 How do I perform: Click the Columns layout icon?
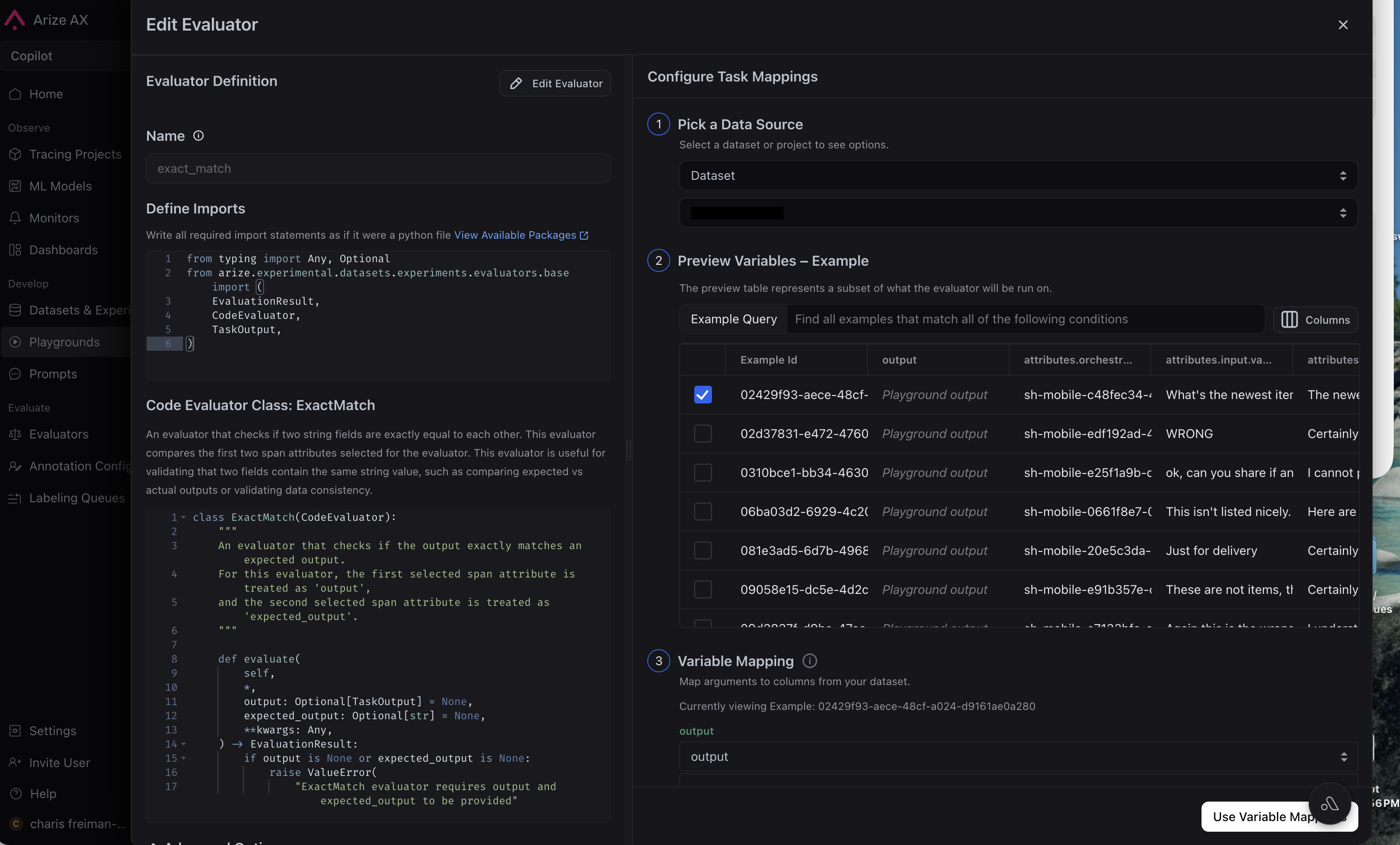pyautogui.click(x=1289, y=320)
